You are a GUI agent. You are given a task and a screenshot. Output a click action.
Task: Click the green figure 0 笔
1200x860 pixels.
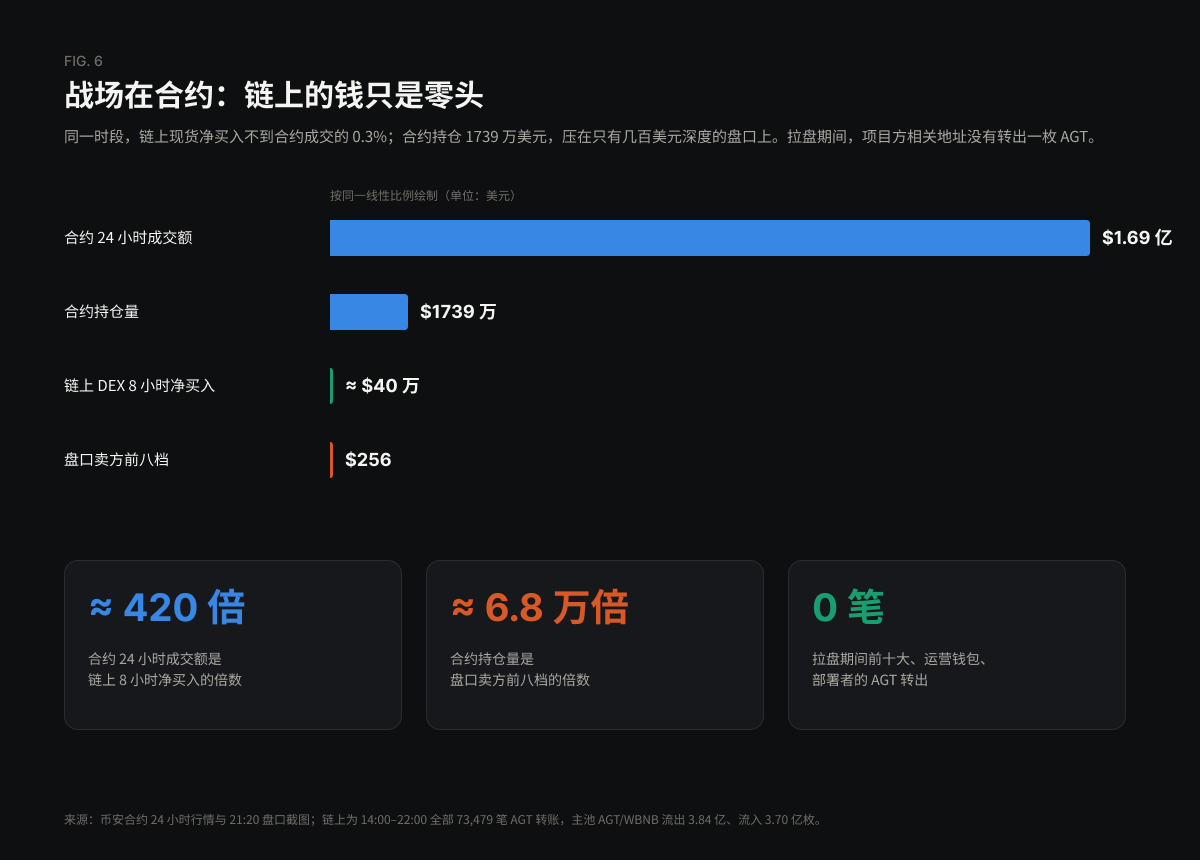pos(848,607)
